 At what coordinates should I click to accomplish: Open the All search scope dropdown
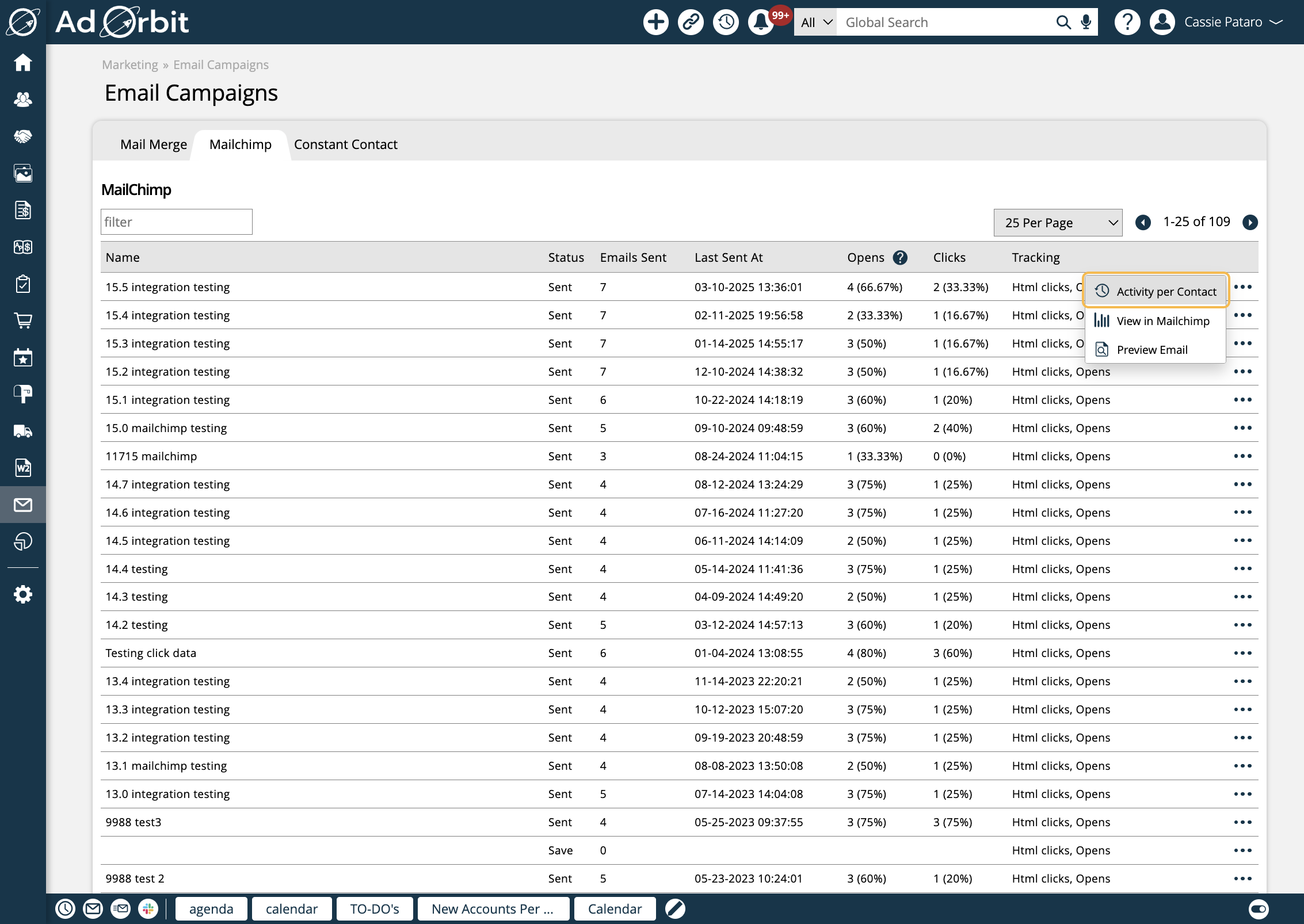815,22
